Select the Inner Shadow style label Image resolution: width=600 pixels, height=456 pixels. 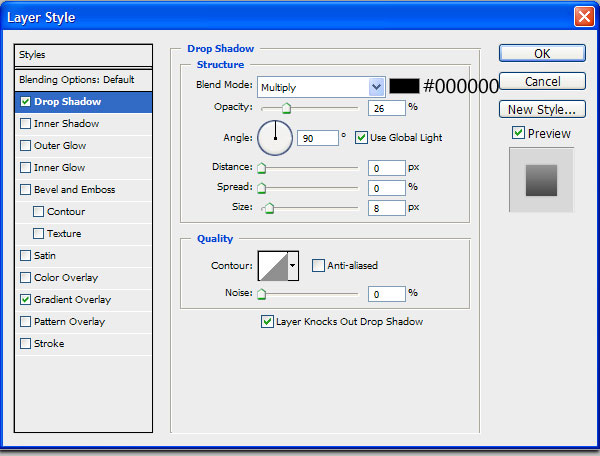click(x=67, y=124)
